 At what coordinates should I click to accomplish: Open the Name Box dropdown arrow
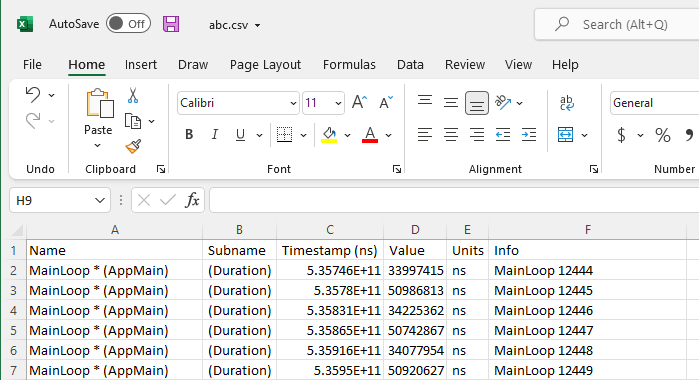tap(100, 201)
